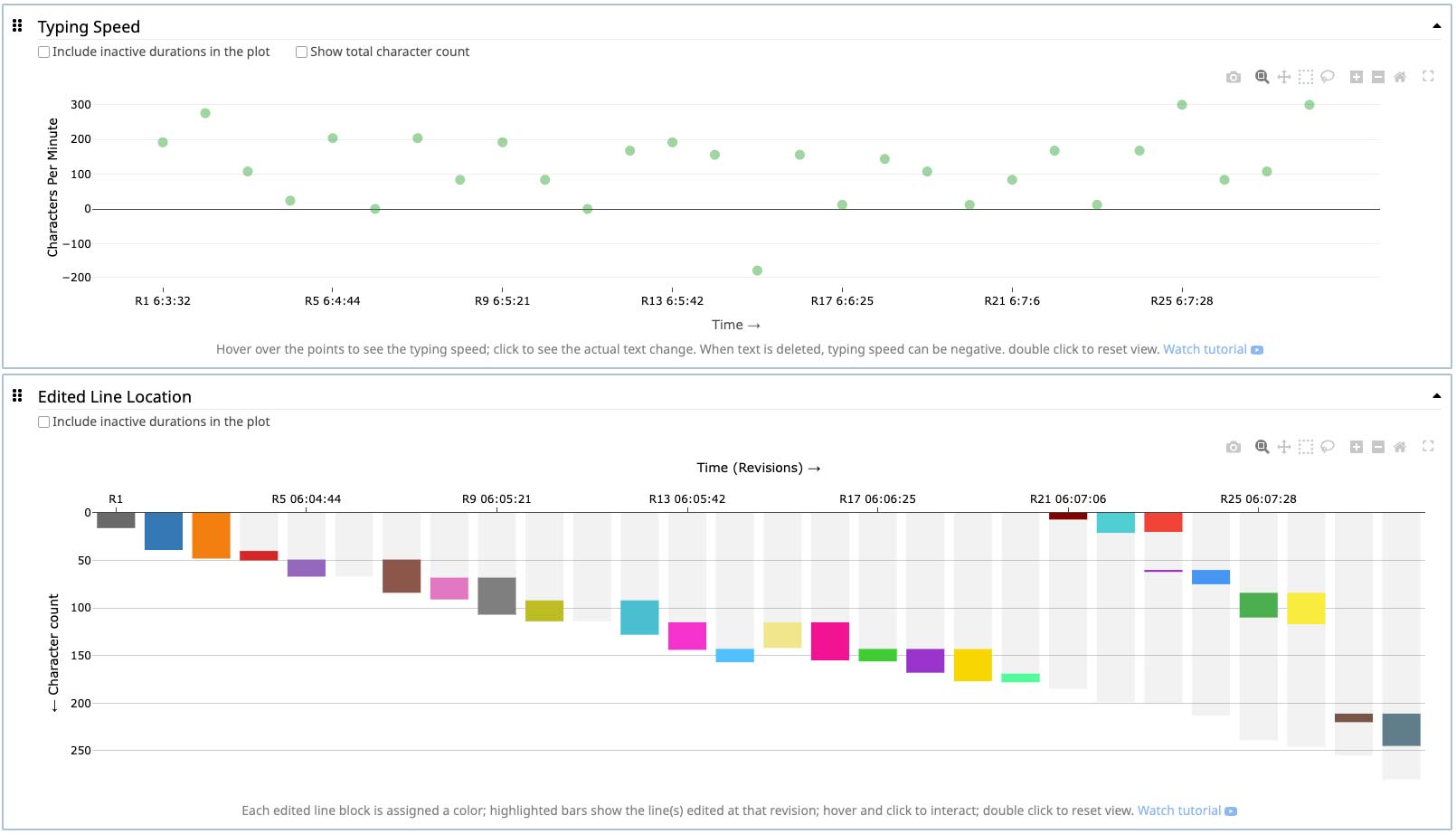This screenshot has height=834, width=1456.
Task: Click the orange bar in Edited Line chart
Action: (x=211, y=535)
